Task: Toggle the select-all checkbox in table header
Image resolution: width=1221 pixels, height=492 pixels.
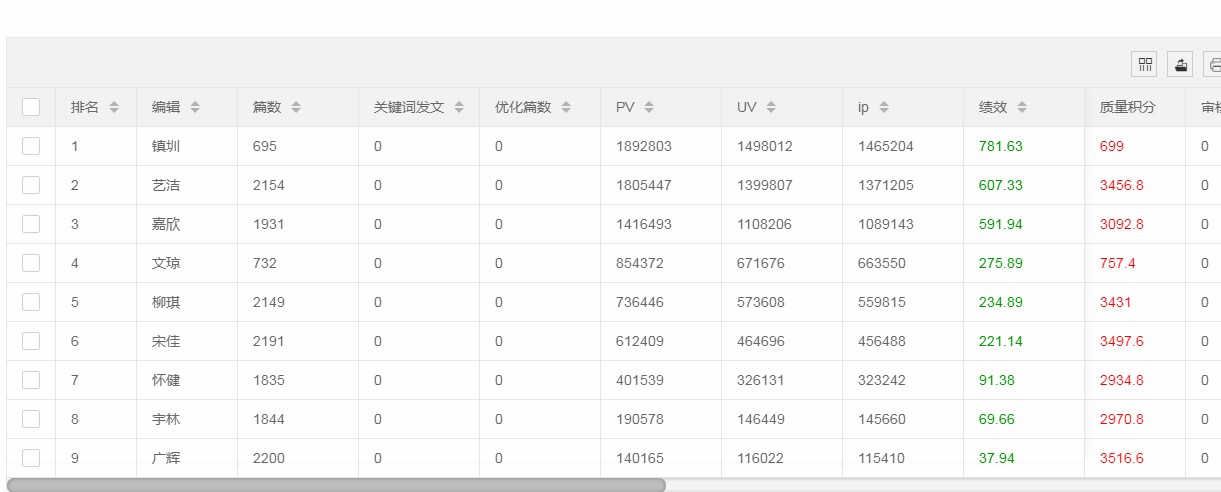Action: coord(31,107)
